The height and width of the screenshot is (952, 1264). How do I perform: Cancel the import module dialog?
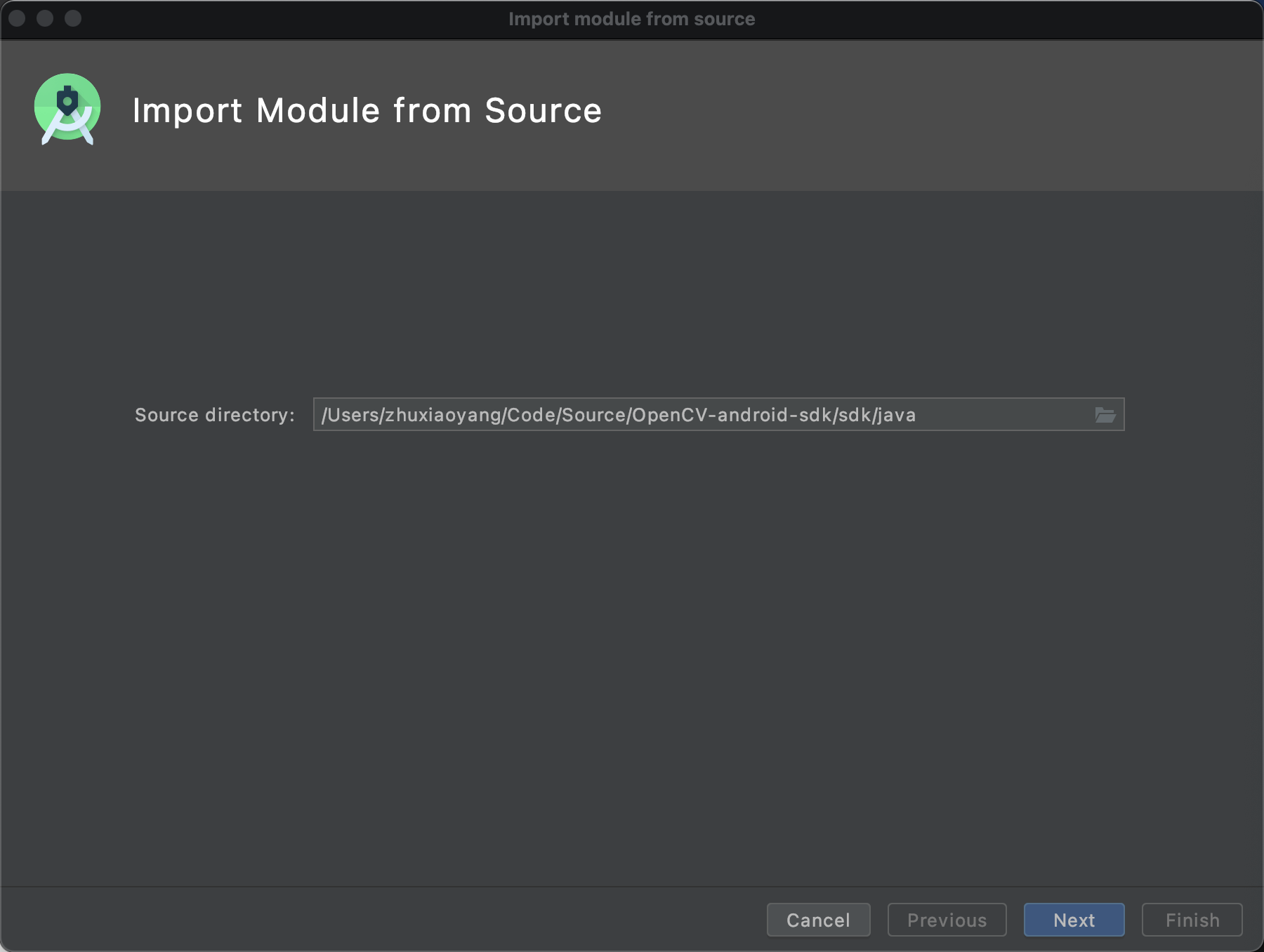[818, 920]
